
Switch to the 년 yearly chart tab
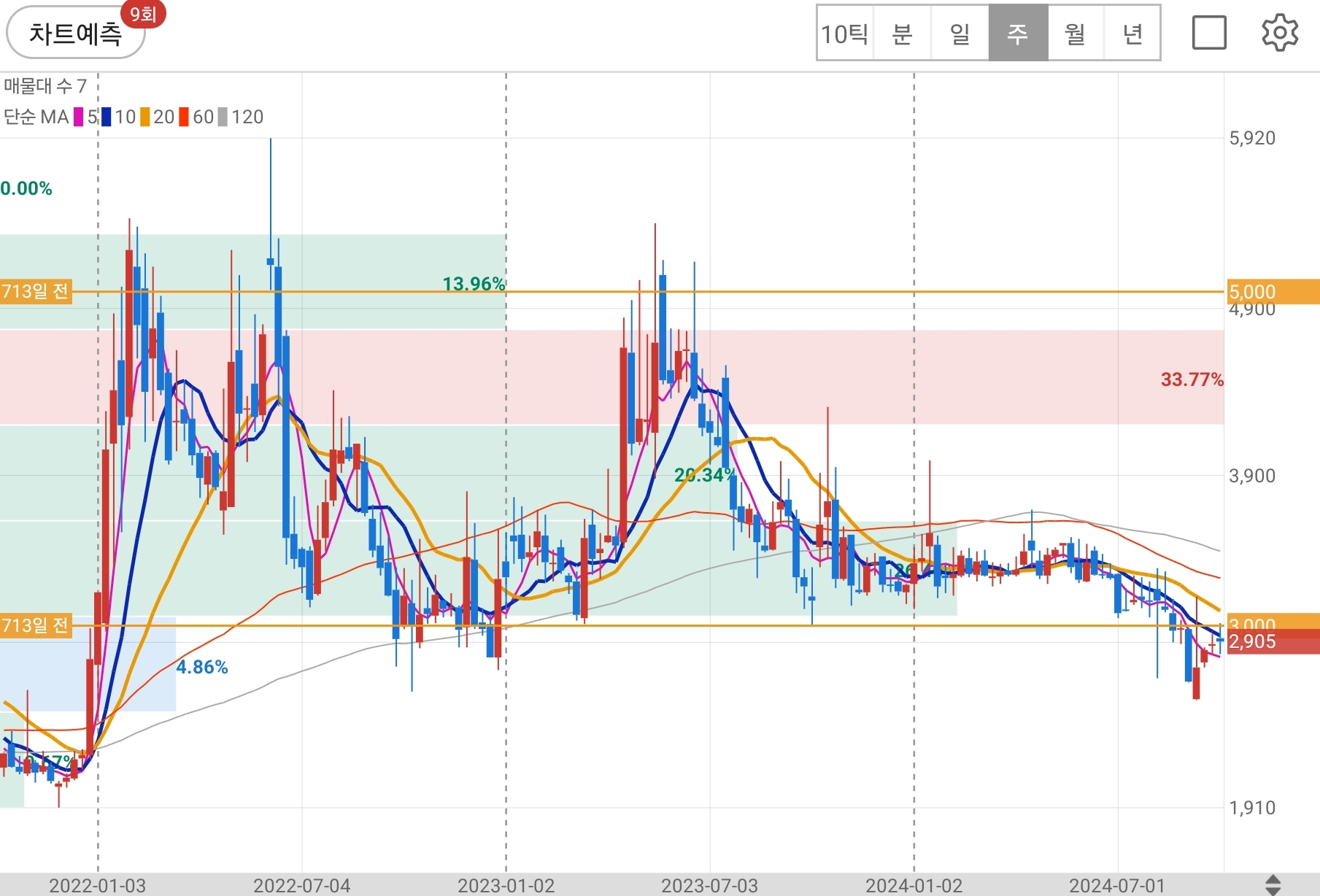(x=1132, y=34)
